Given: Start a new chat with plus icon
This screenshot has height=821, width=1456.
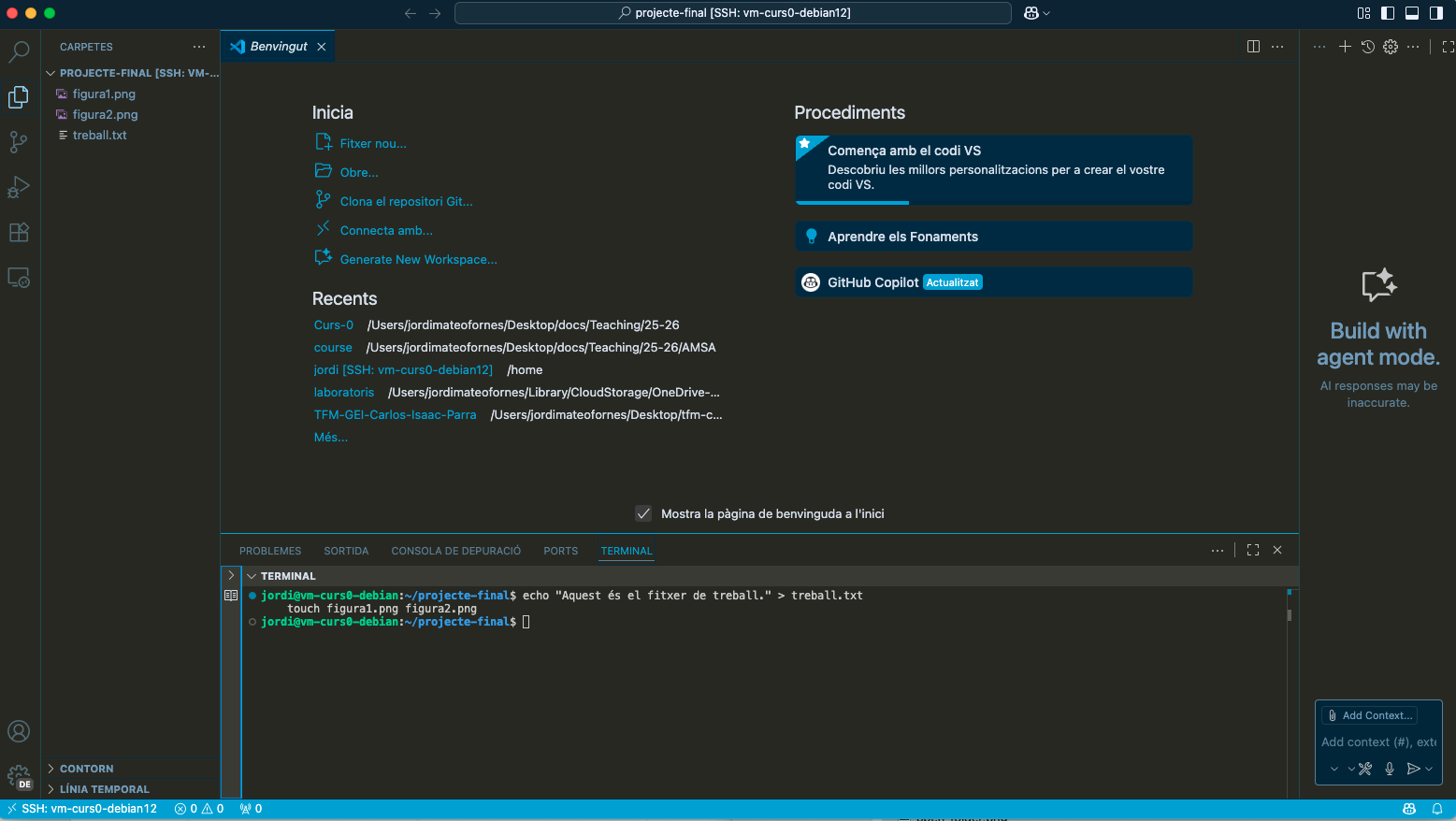Looking at the screenshot, I should [1345, 47].
